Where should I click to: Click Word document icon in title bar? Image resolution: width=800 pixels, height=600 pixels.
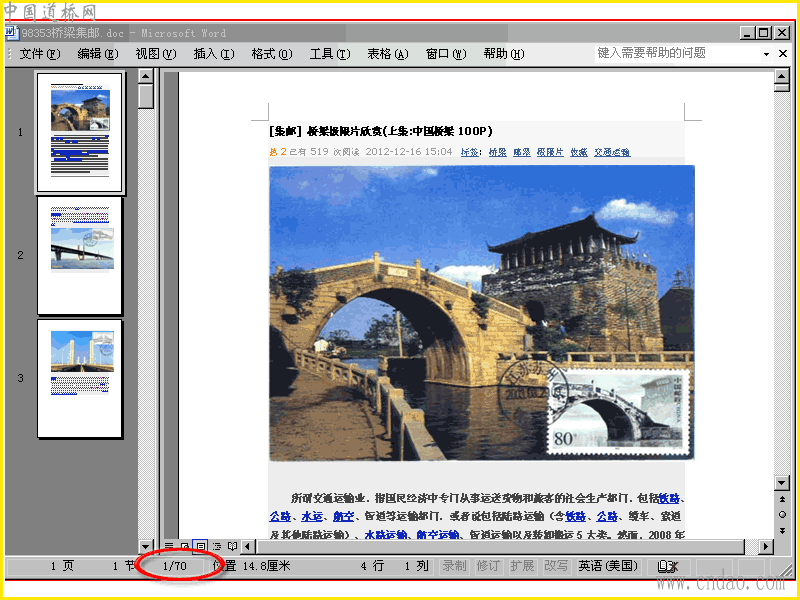[12, 33]
